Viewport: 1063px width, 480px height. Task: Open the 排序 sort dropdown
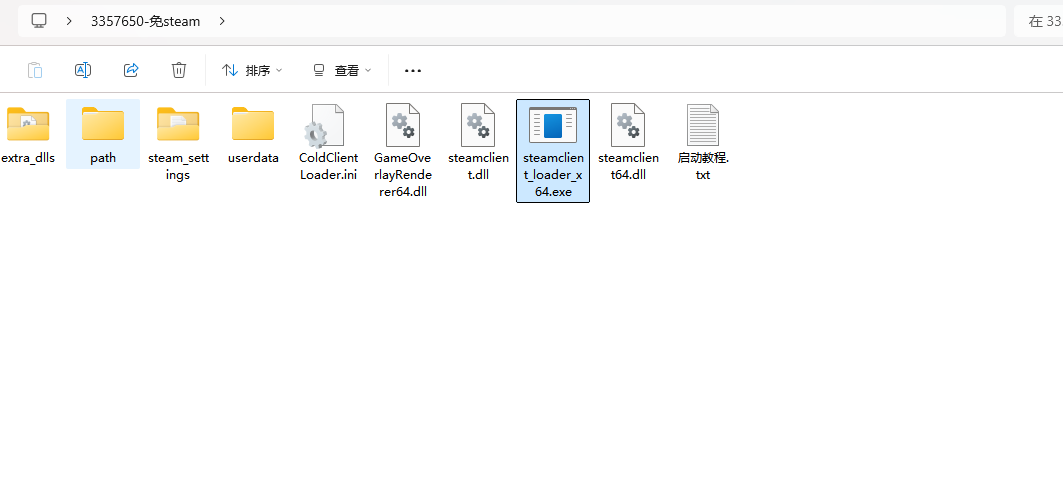point(252,70)
